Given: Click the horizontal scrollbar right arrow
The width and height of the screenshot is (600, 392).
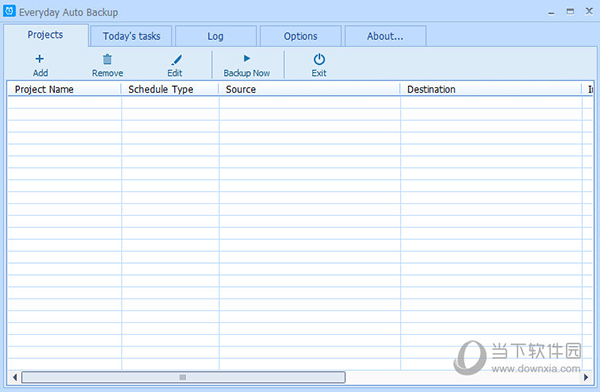Looking at the screenshot, I should coord(586,377).
